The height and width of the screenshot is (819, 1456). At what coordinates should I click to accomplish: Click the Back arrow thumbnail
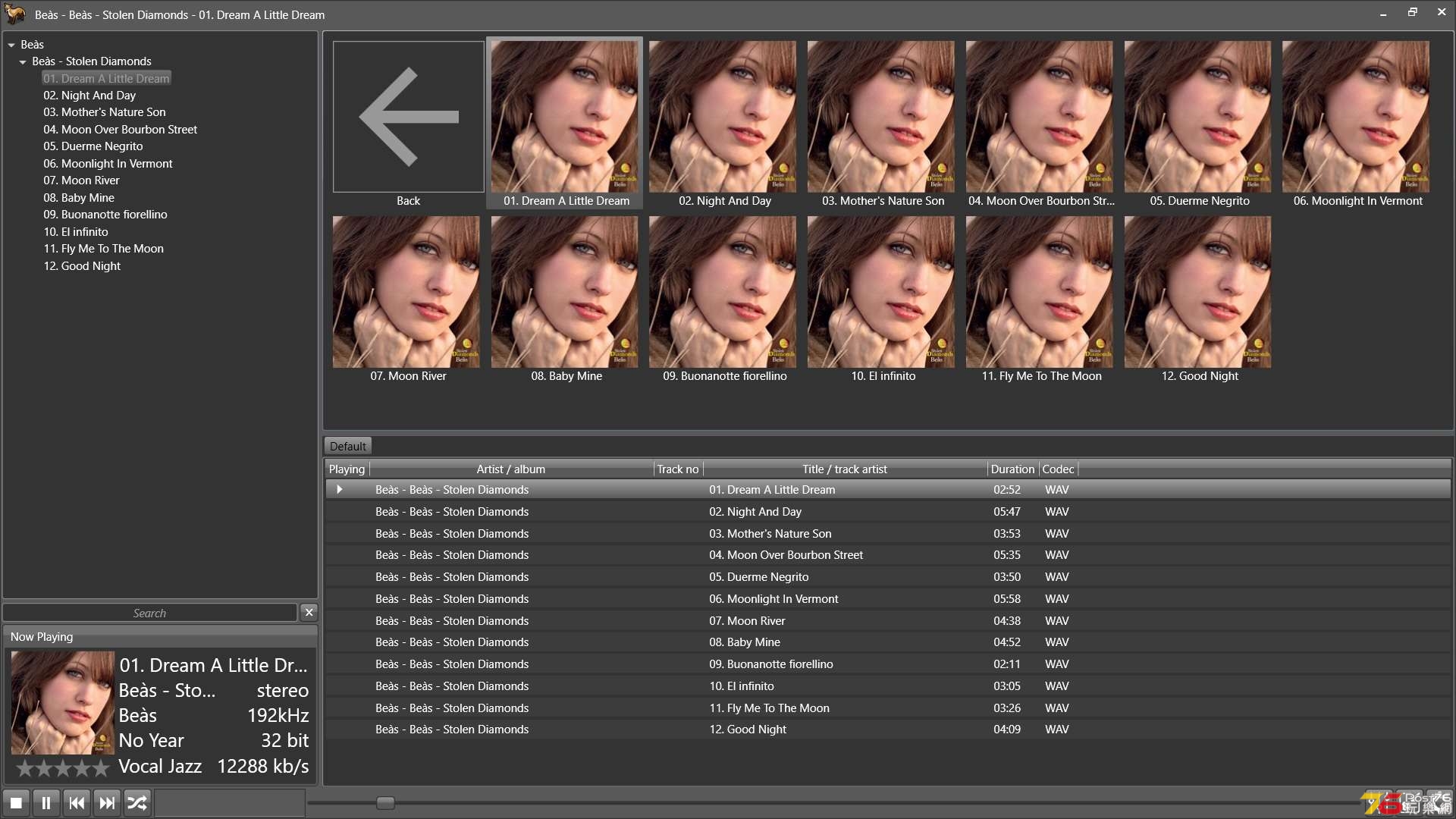coord(408,116)
